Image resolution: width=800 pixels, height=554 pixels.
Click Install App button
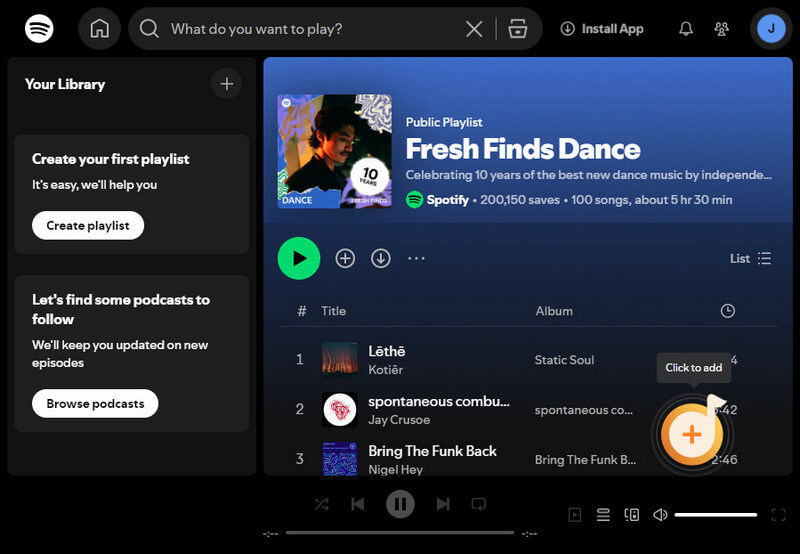coord(602,29)
